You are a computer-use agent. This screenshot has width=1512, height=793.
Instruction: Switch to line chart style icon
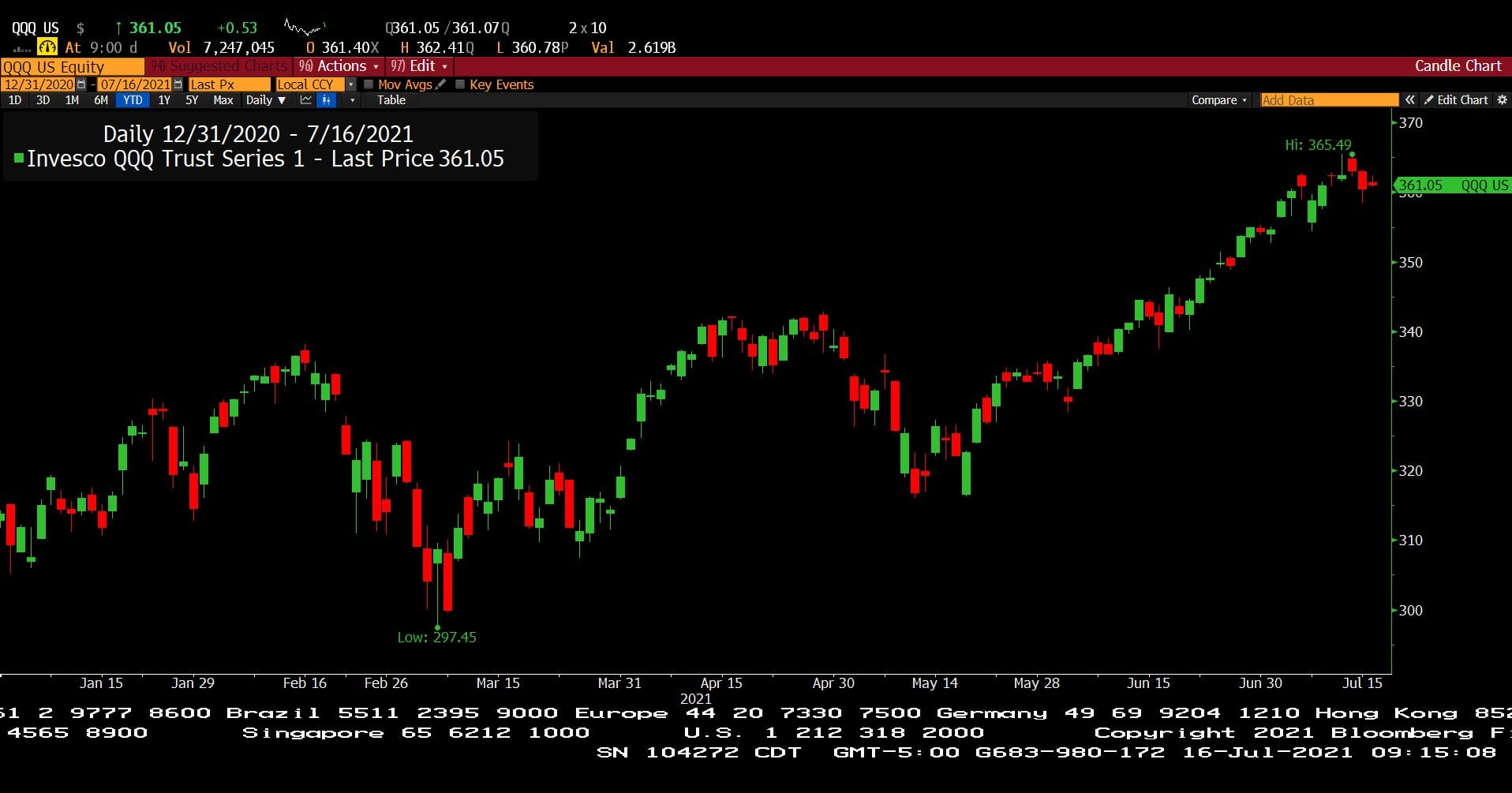pos(305,100)
